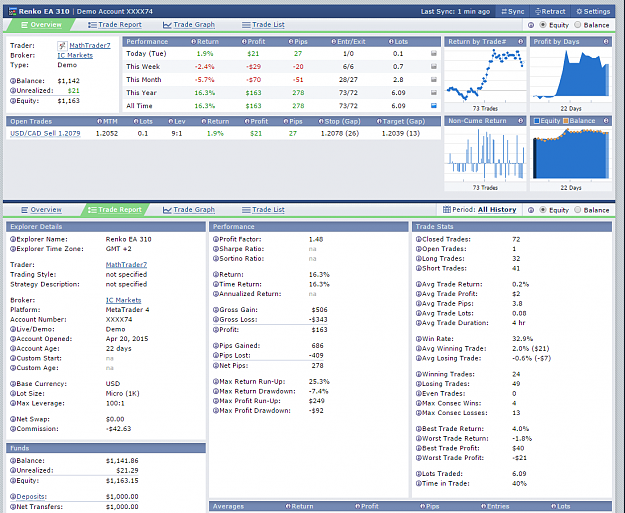
Task: Sync the account data
Action: click(513, 12)
